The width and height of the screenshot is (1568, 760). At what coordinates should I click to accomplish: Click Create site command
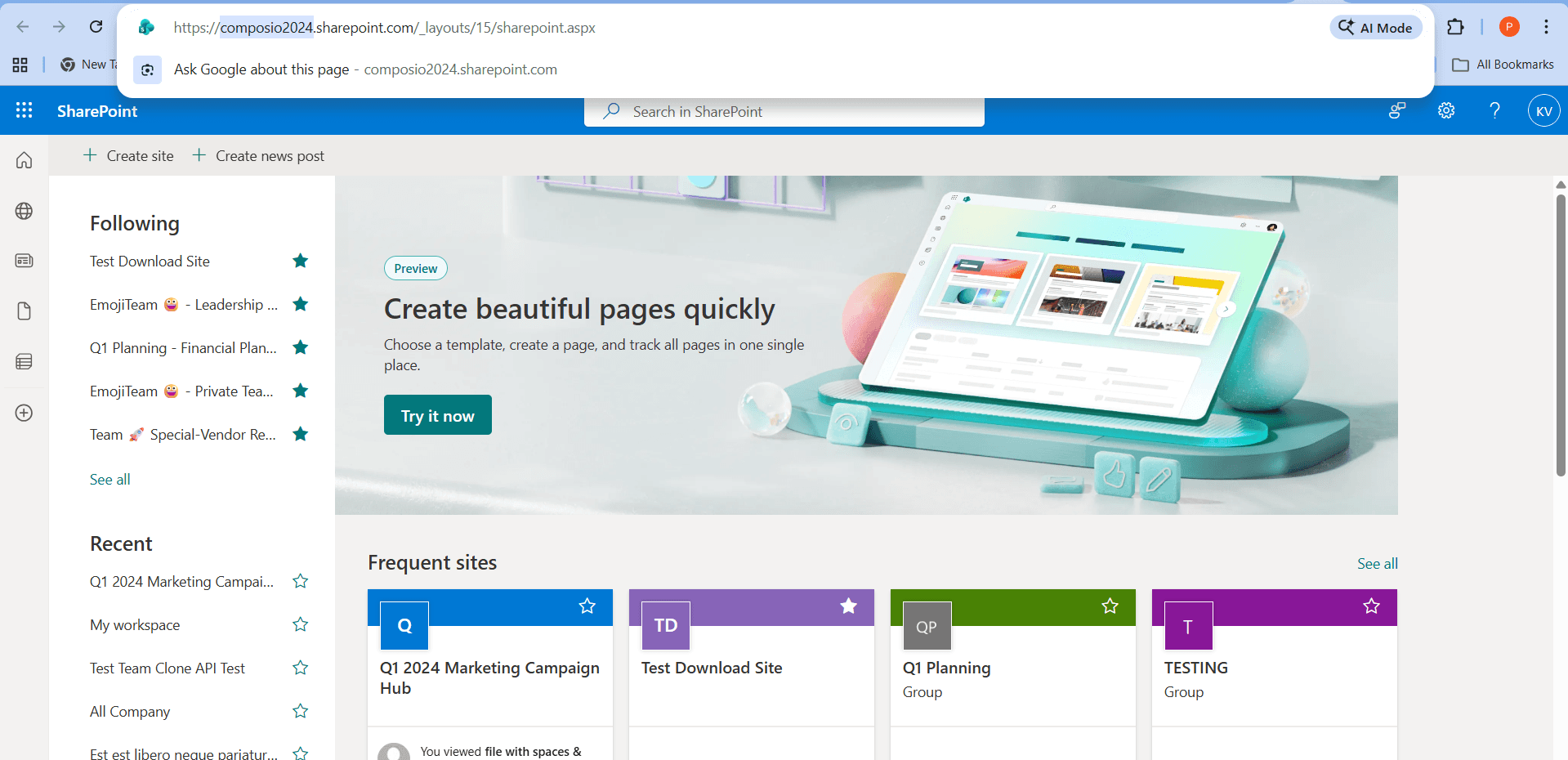click(x=128, y=155)
